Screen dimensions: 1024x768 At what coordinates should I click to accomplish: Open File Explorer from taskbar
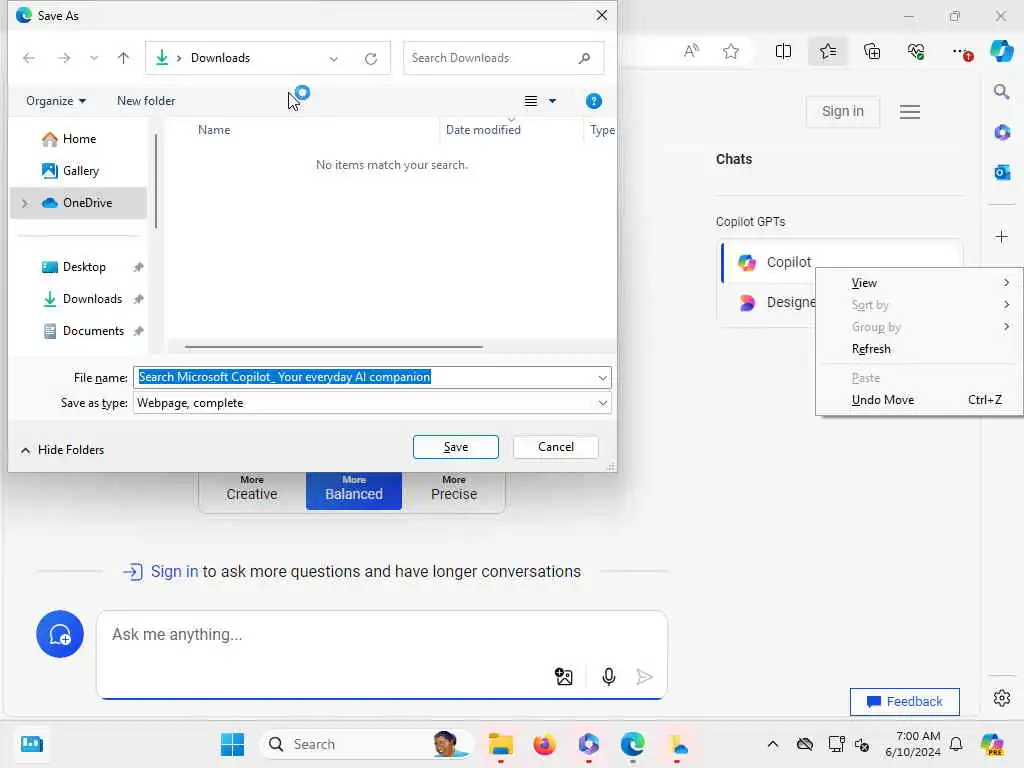click(500, 744)
